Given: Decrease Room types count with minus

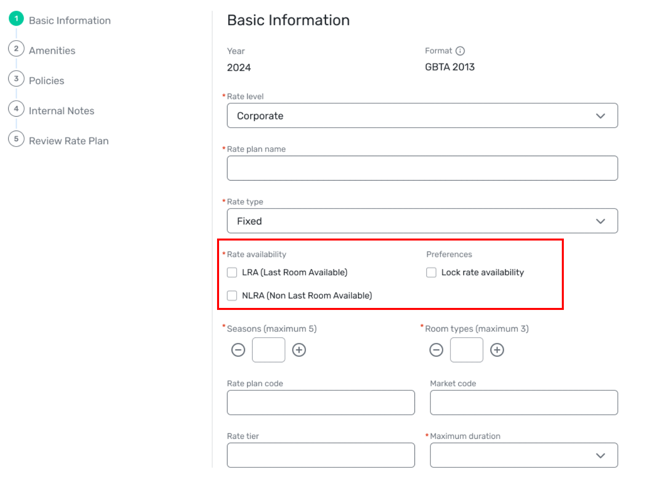Looking at the screenshot, I should click(x=436, y=350).
